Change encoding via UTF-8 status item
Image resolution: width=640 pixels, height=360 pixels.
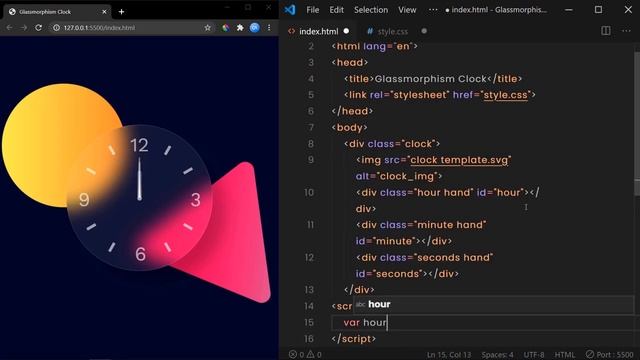[534, 354]
